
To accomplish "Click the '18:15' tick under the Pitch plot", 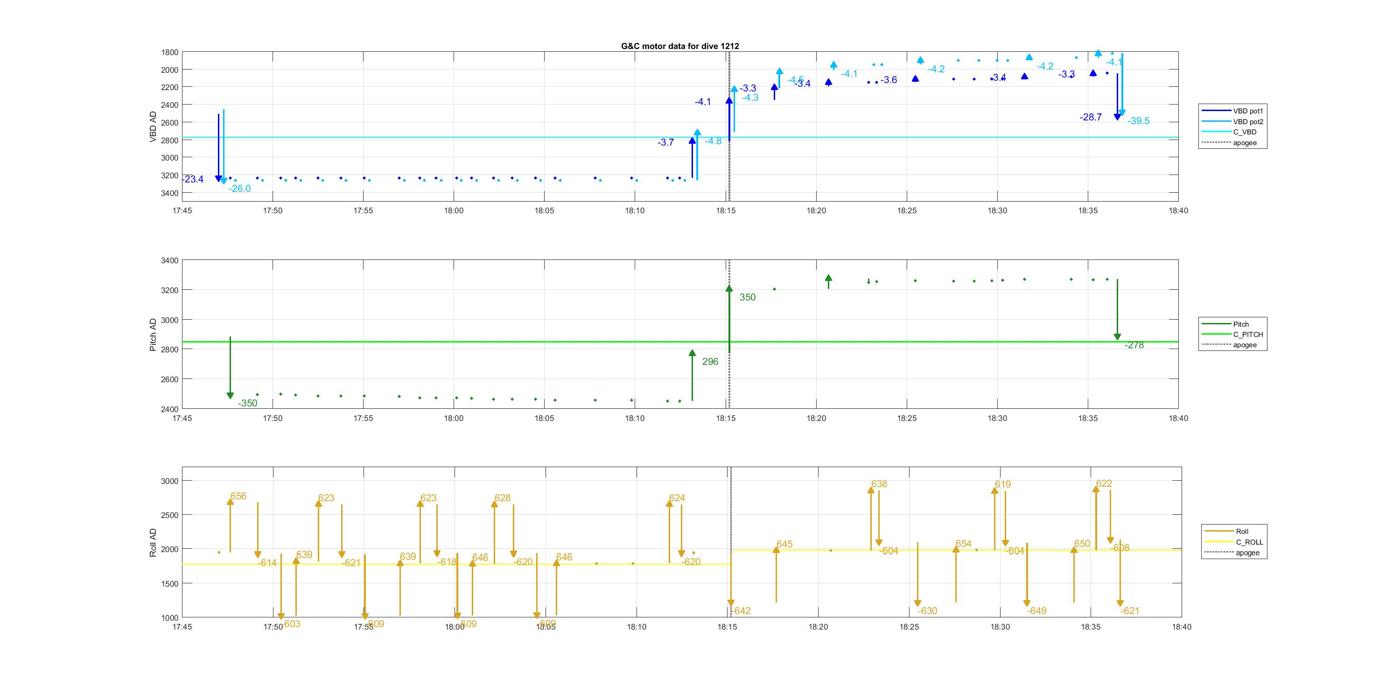I will point(726,419).
